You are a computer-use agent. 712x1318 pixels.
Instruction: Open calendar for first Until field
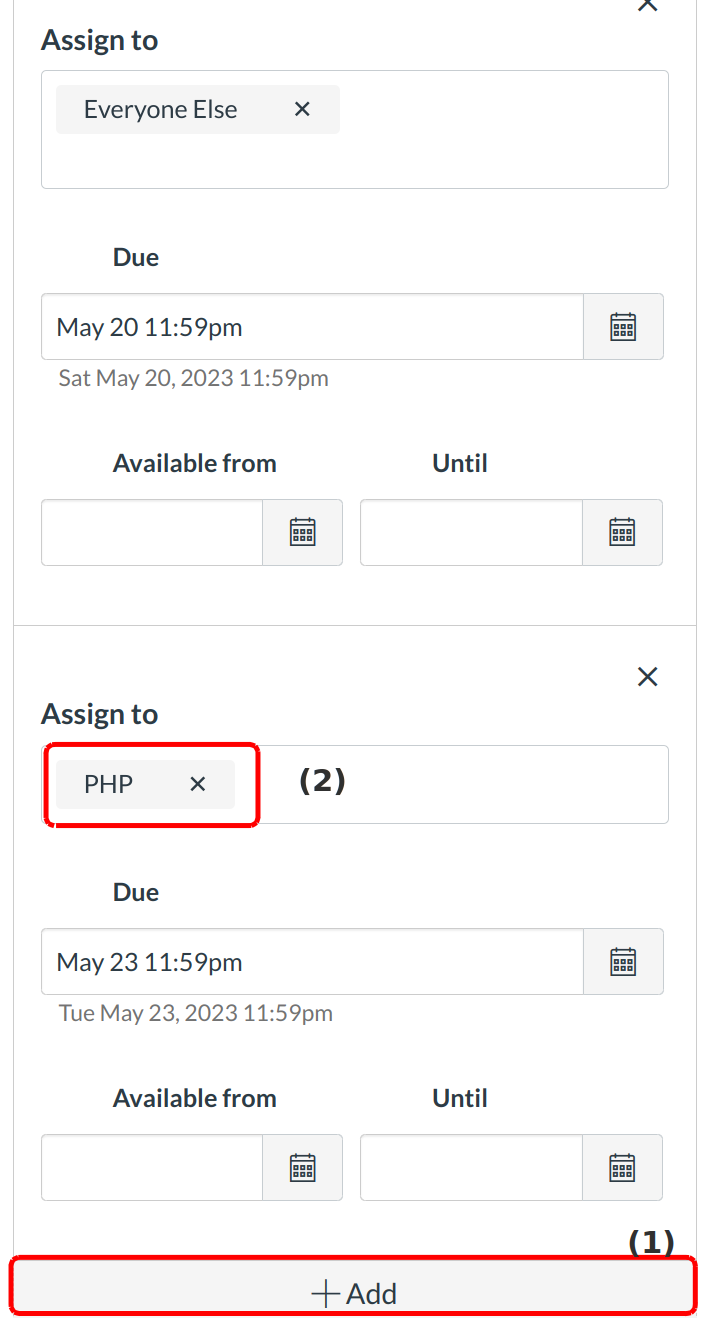(x=622, y=532)
